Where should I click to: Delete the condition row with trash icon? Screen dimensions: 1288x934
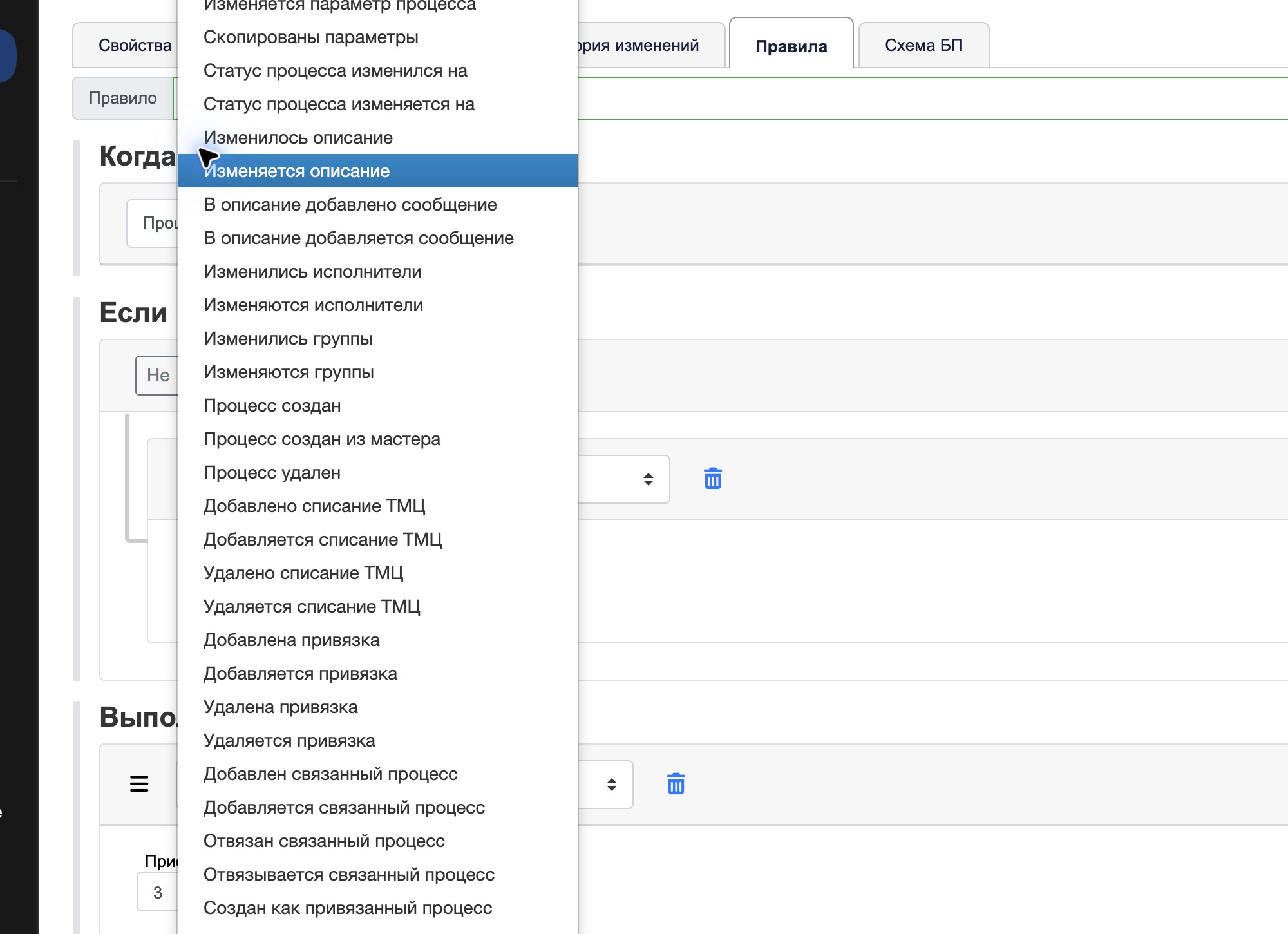pyautogui.click(x=713, y=479)
